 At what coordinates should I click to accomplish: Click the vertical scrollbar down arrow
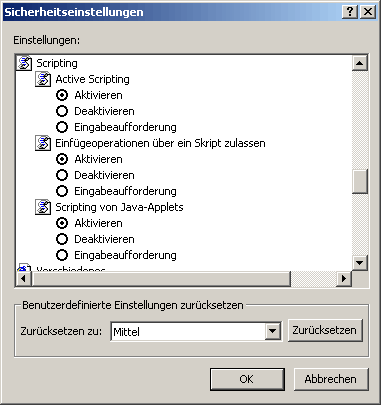pos(360,263)
